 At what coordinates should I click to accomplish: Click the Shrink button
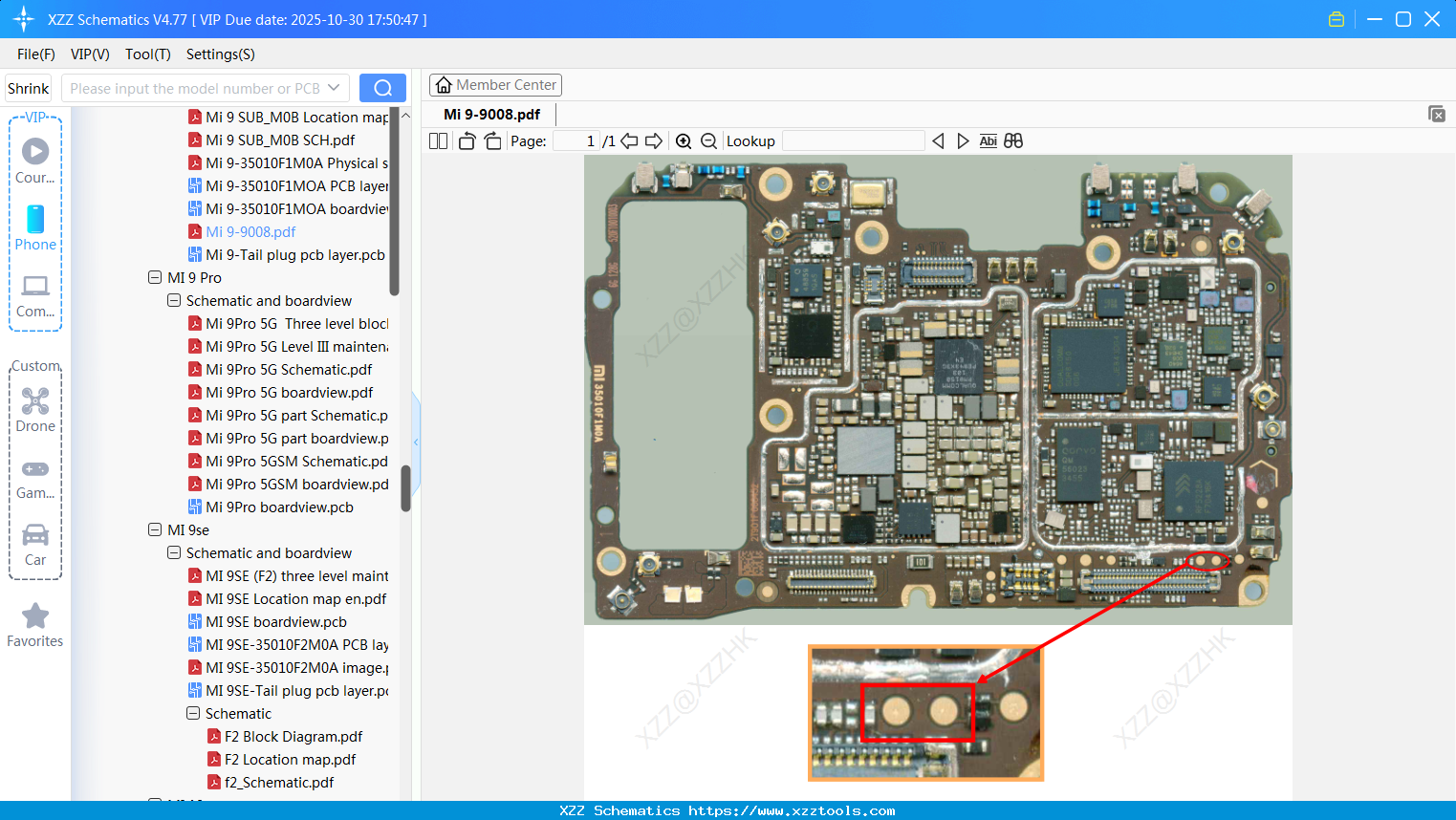coord(29,88)
